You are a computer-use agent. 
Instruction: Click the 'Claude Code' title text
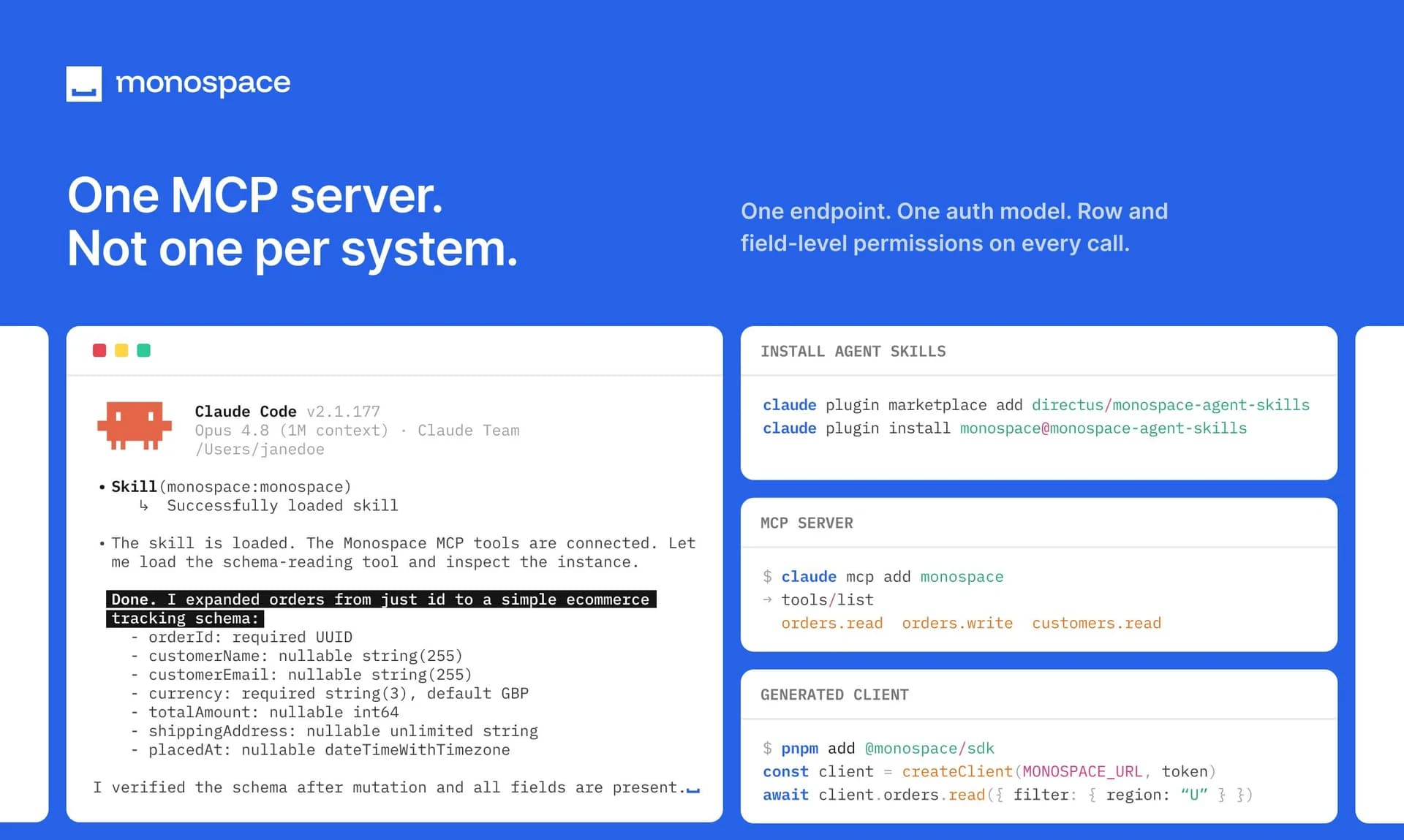(x=245, y=412)
